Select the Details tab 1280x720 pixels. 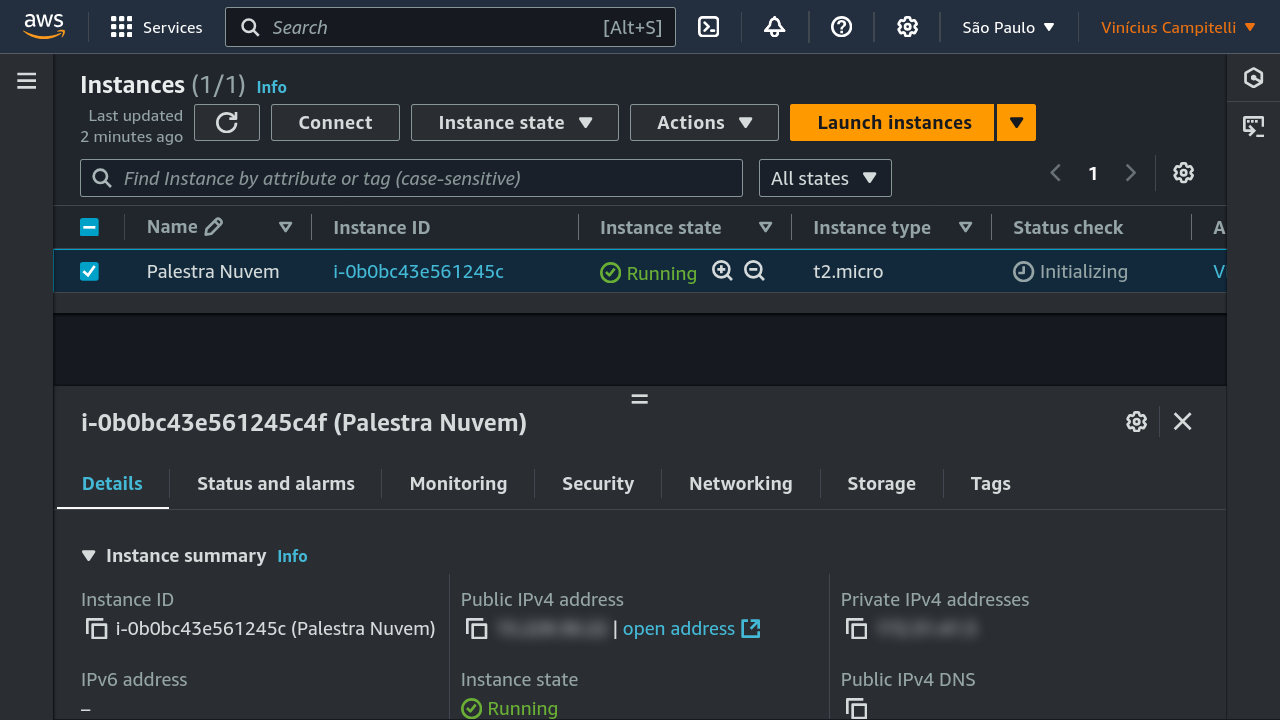click(x=112, y=484)
